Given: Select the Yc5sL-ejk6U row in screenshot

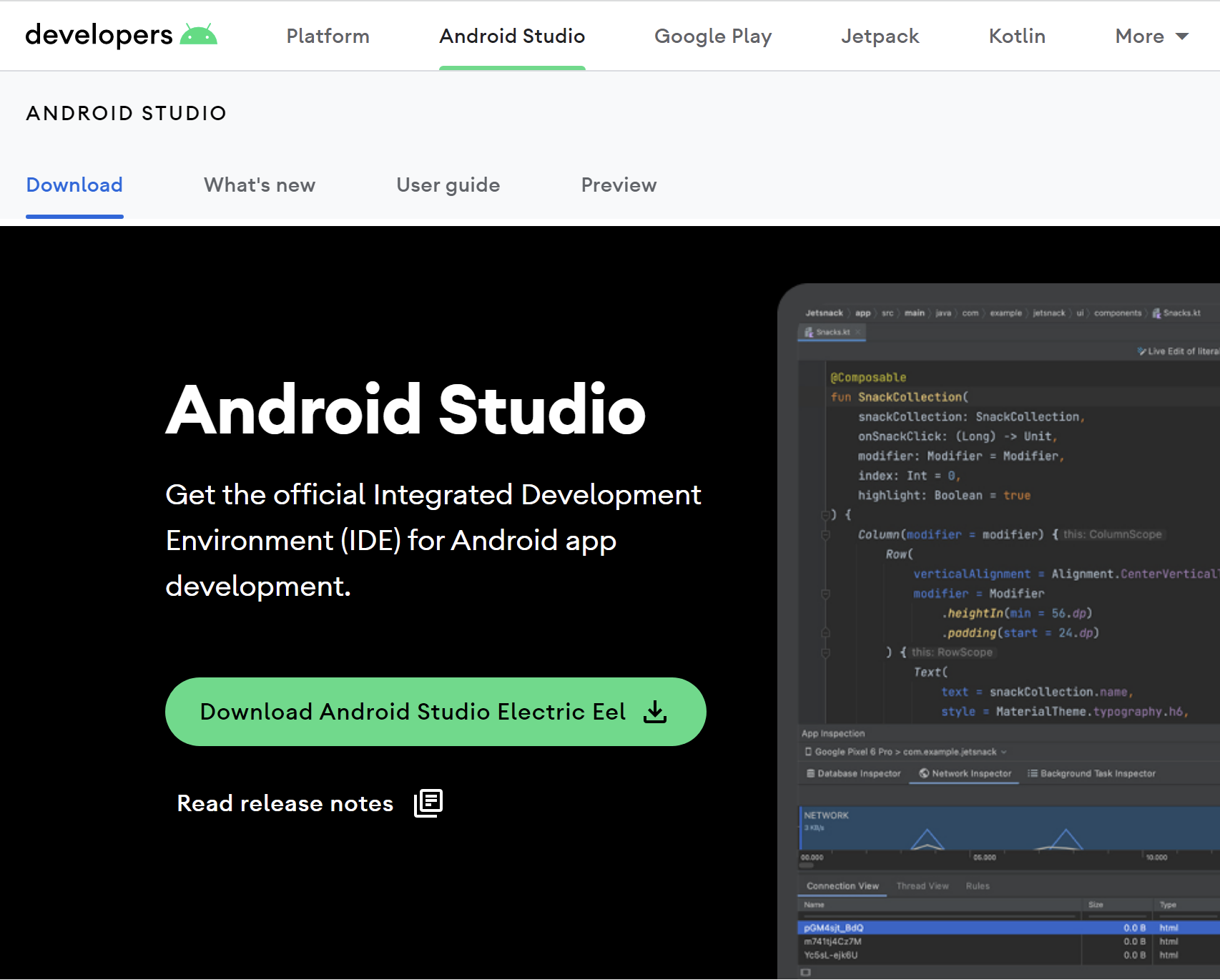Looking at the screenshot, I should [1009, 955].
